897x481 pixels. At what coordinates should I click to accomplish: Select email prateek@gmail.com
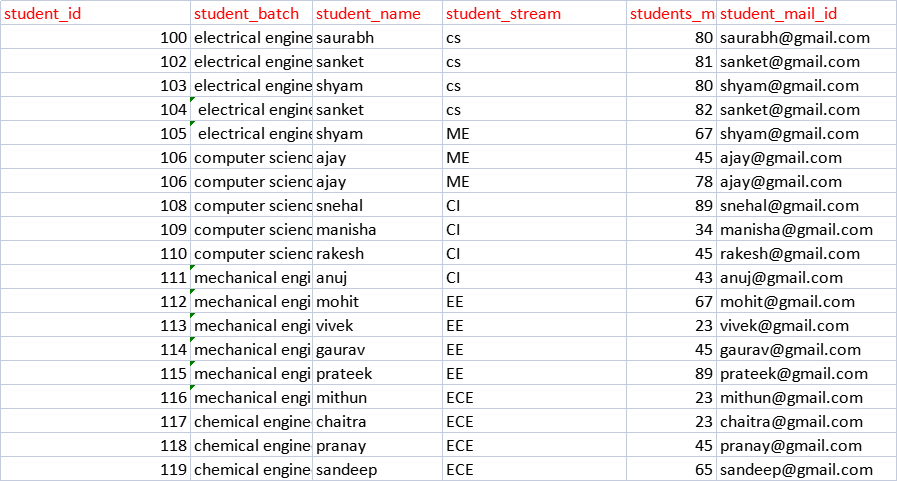pos(807,373)
